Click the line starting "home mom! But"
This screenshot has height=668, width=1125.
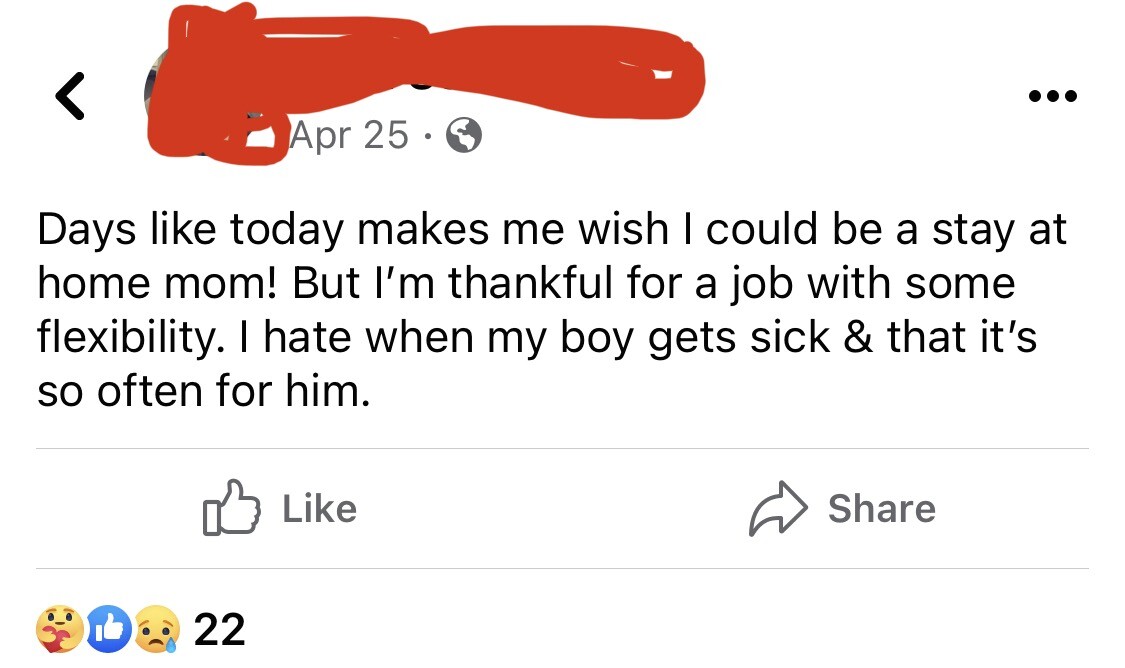[526, 284]
